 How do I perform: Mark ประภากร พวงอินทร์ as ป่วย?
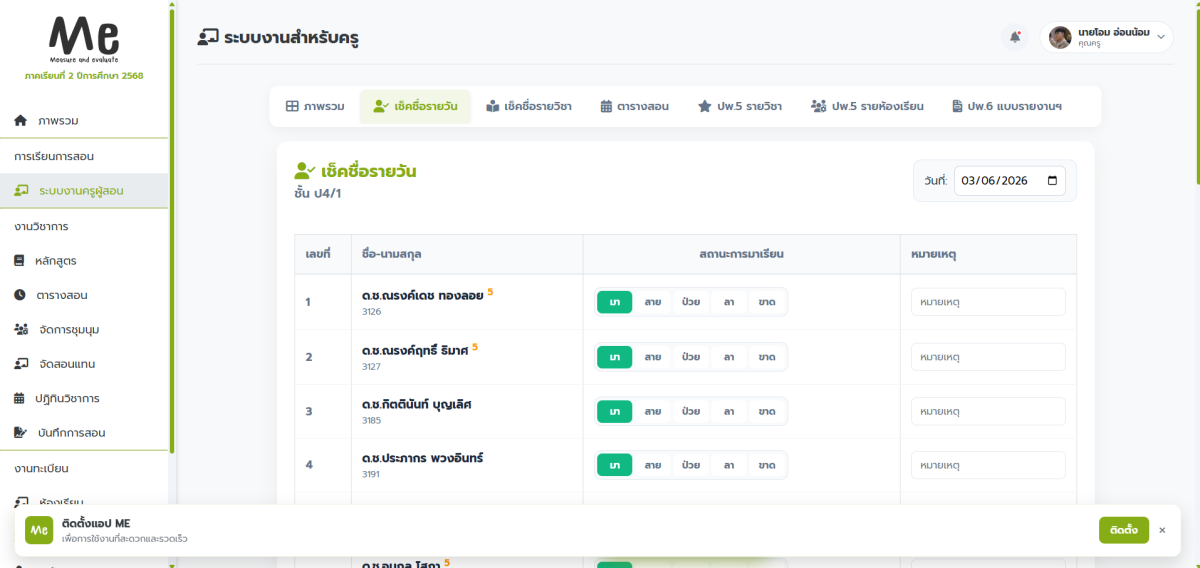pyautogui.click(x=690, y=465)
